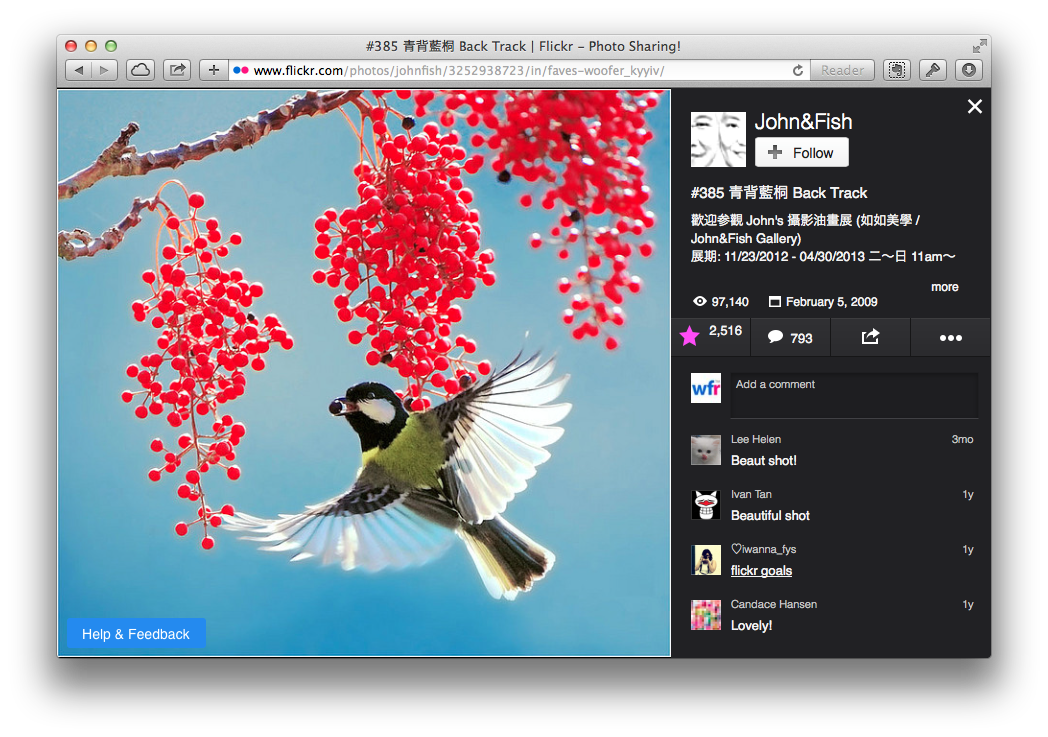1048x737 pixels.
Task: Toggle the pink favorite star
Action: click(x=690, y=337)
